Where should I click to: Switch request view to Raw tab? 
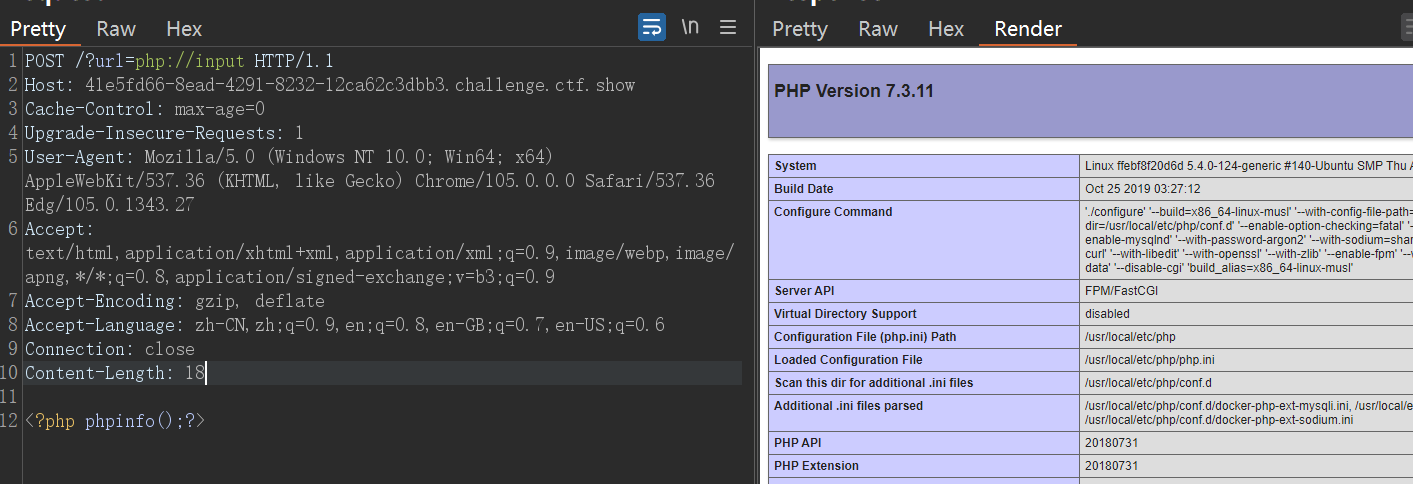(x=116, y=29)
